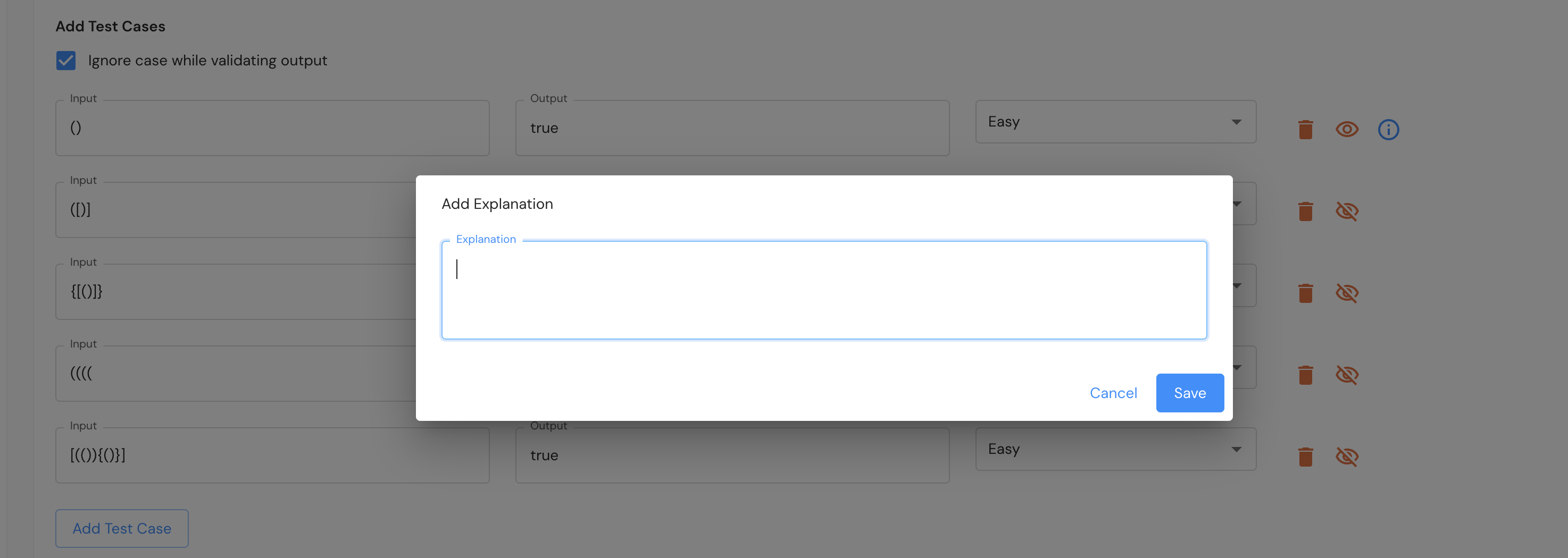The width and height of the screenshot is (1568, 558).
Task: Delete the ([)] test case
Action: pyautogui.click(x=1305, y=212)
